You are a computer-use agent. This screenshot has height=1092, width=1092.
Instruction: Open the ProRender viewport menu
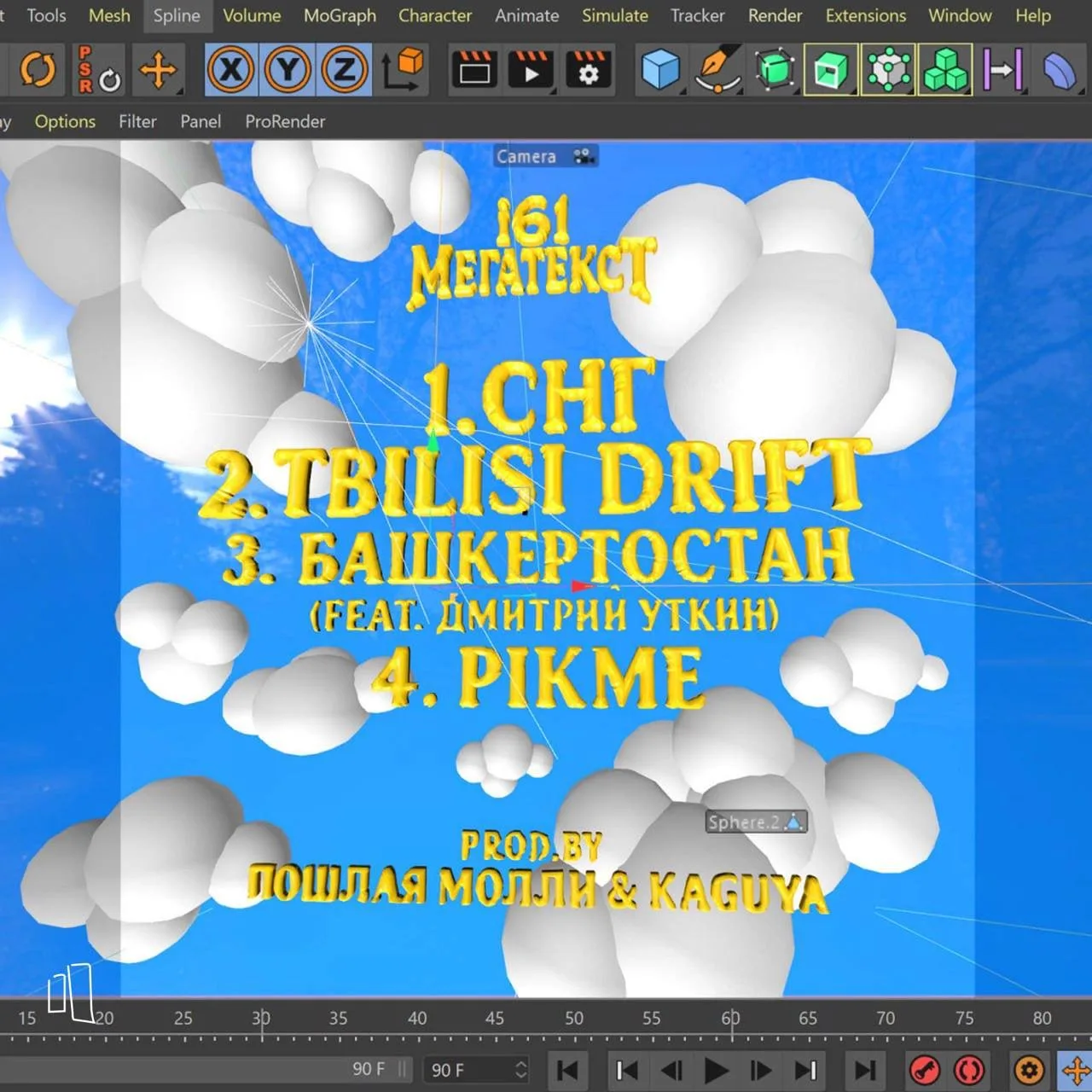[x=285, y=121]
